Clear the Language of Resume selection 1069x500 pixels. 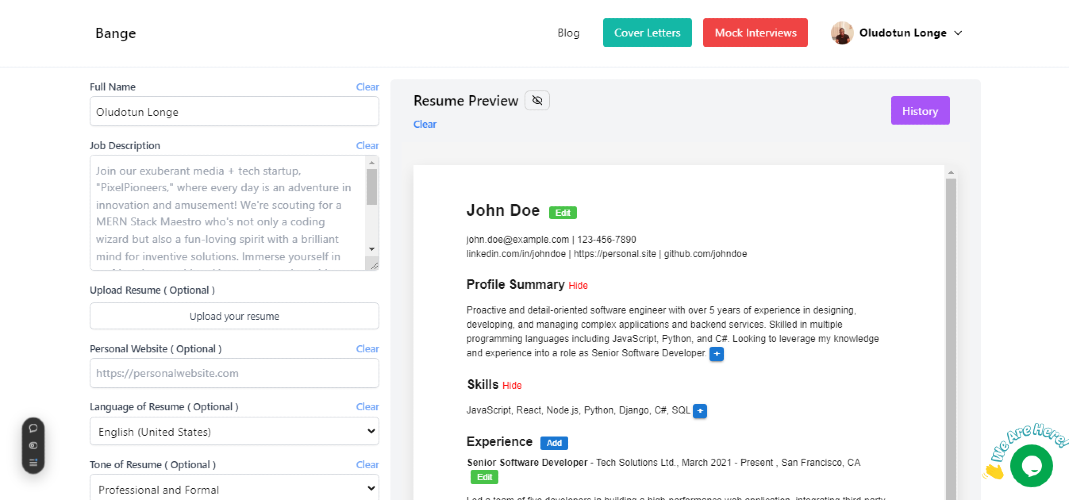[367, 407]
